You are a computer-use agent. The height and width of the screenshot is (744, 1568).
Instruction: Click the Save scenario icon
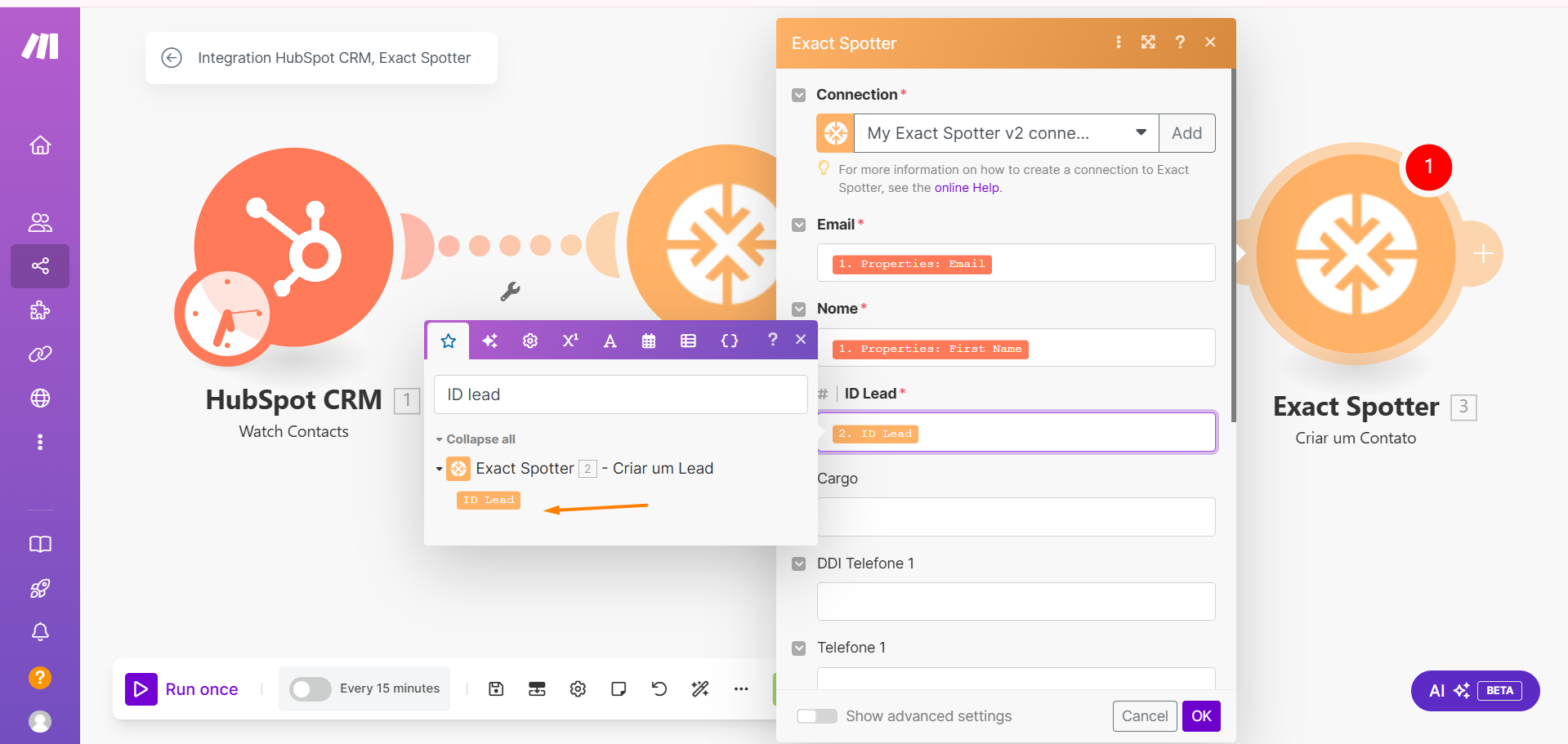pyautogui.click(x=496, y=689)
